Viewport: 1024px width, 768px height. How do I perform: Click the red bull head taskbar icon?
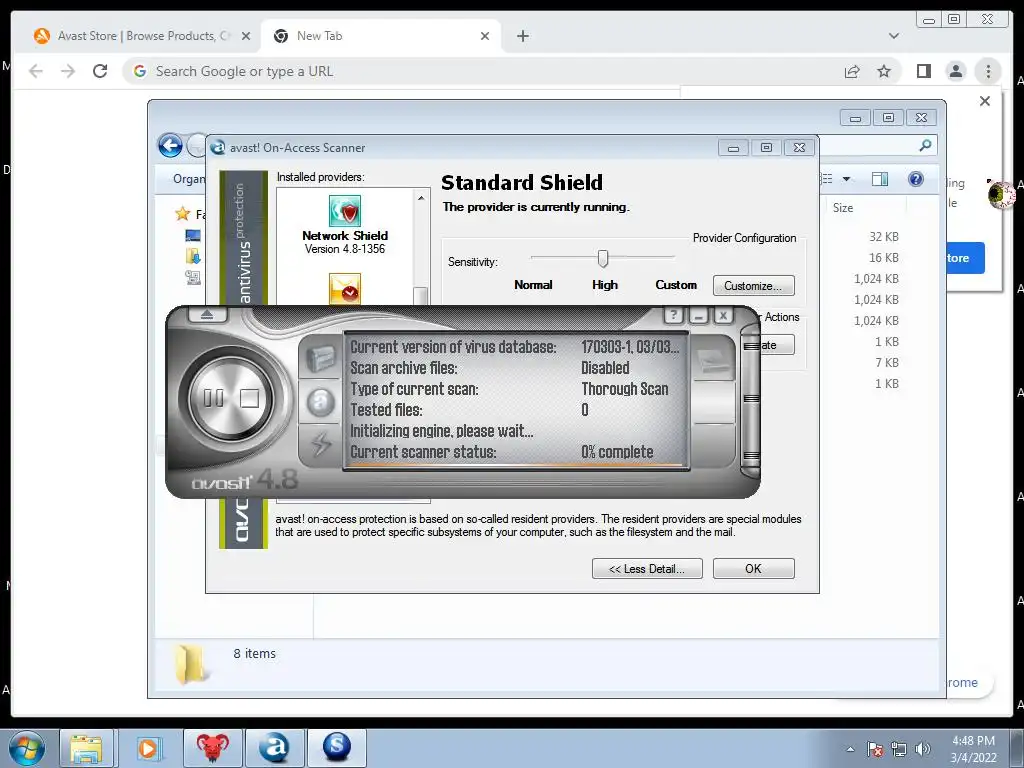[x=212, y=748]
